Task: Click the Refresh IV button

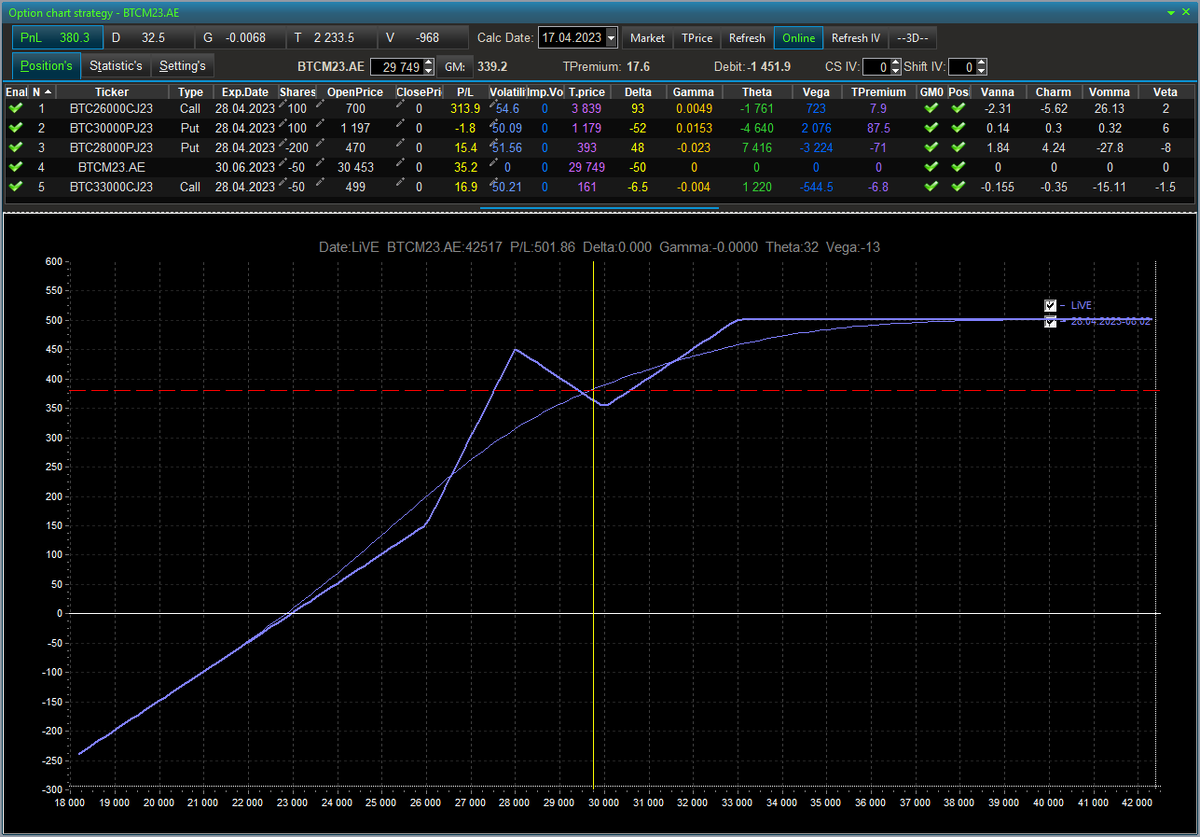Action: (x=856, y=38)
